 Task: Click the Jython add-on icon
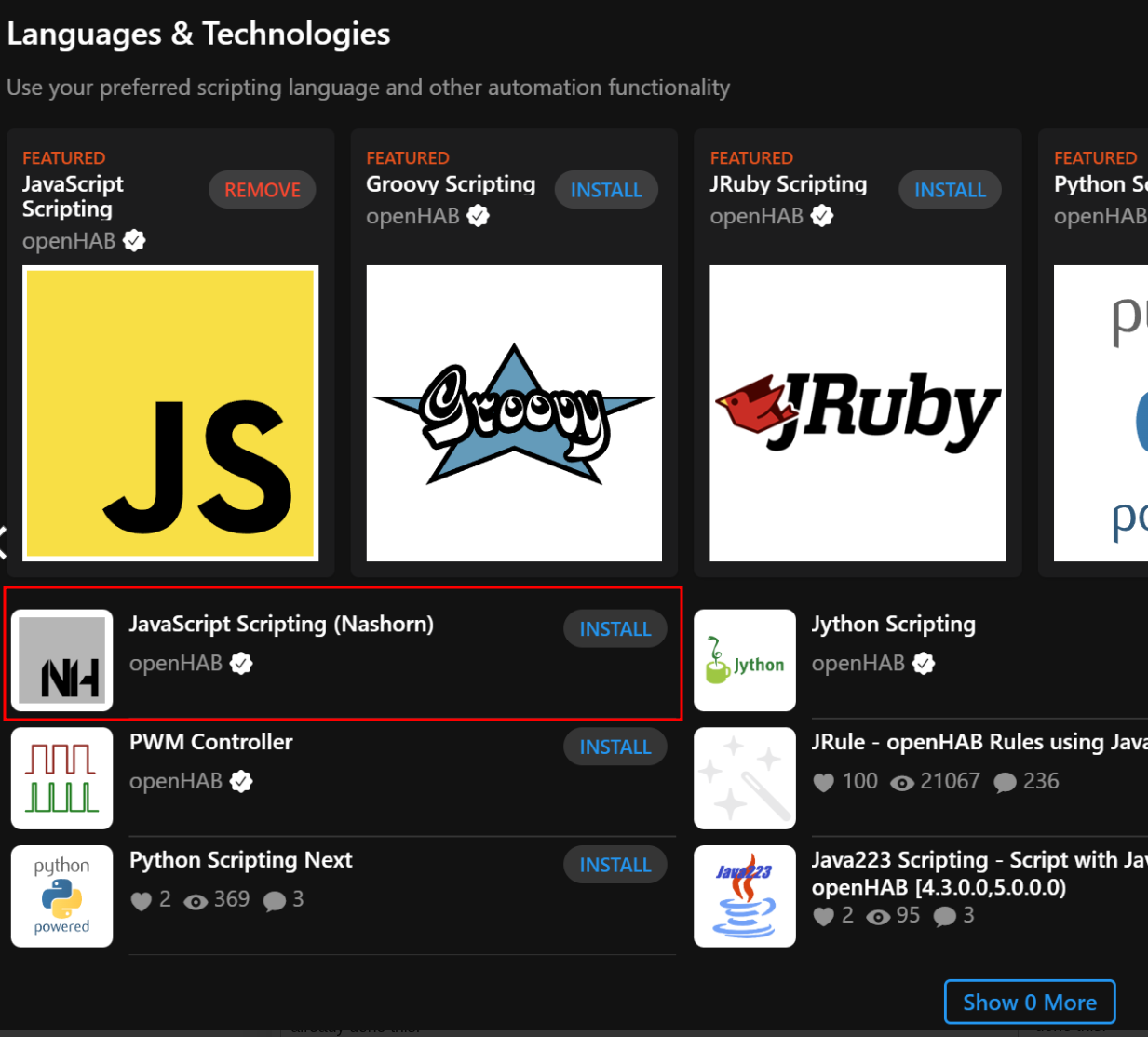[x=745, y=660]
